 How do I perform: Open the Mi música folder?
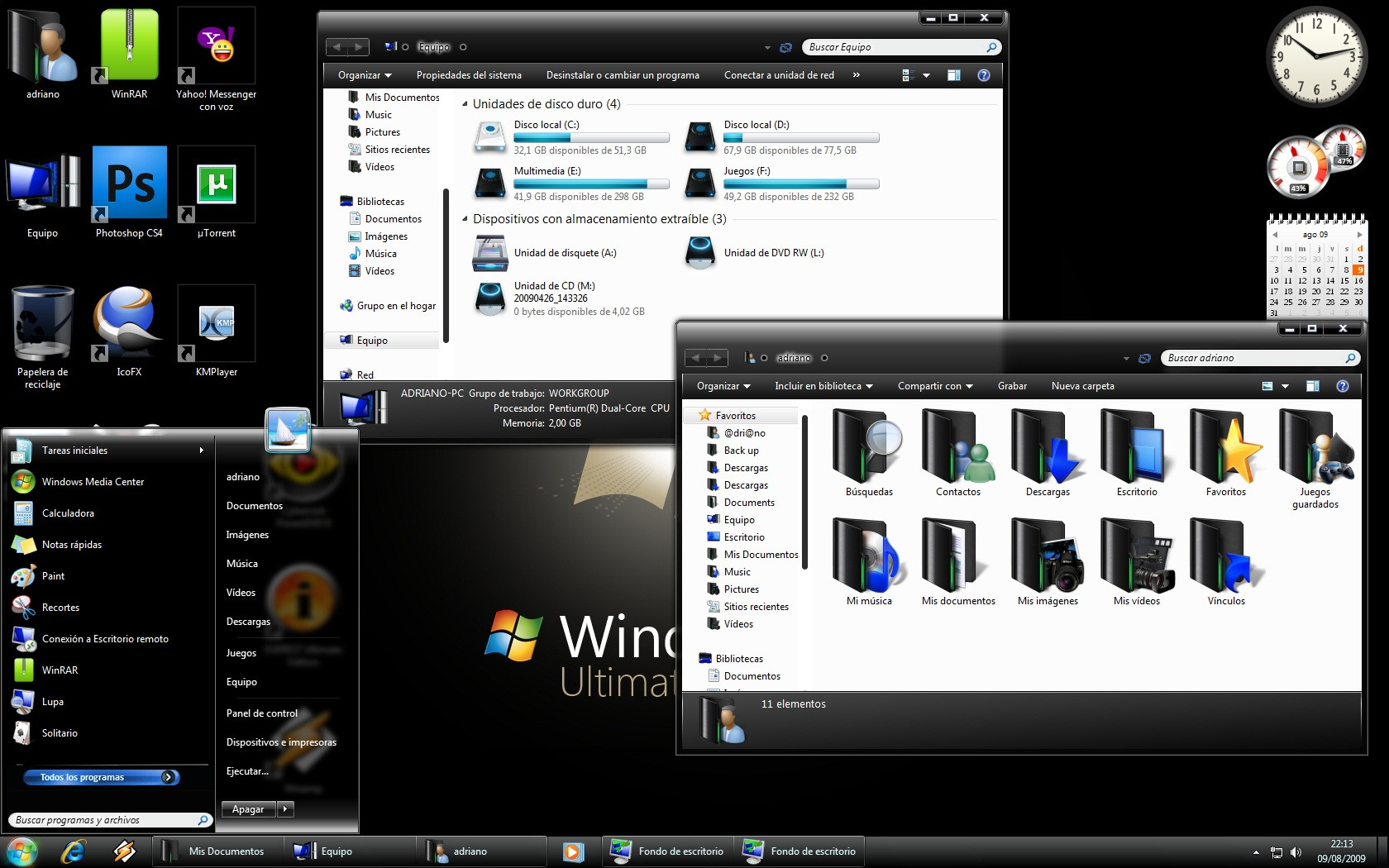(869, 562)
